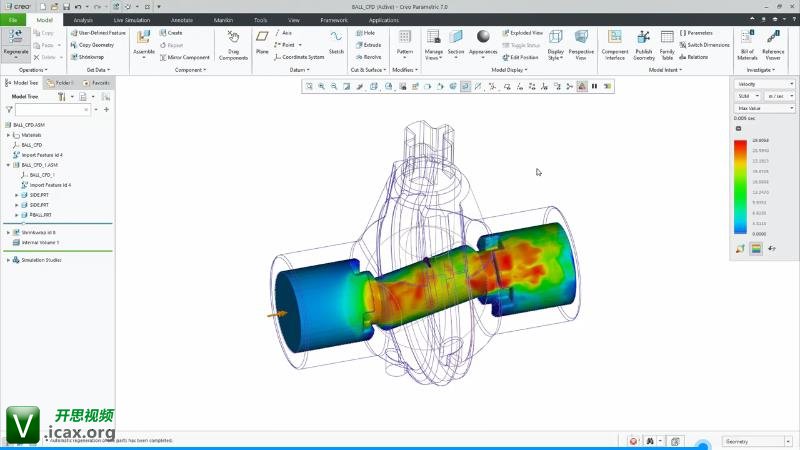The width and height of the screenshot is (800, 450).
Task: Click the Save icon in quick access toolbar
Action: point(66,7)
